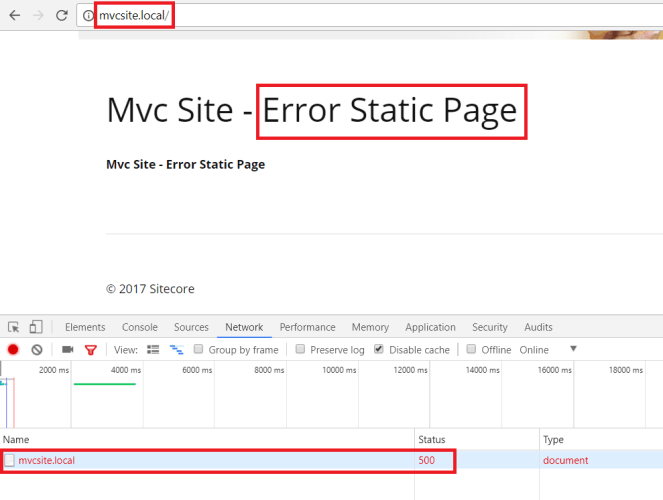Click the Status column header

coord(432,439)
